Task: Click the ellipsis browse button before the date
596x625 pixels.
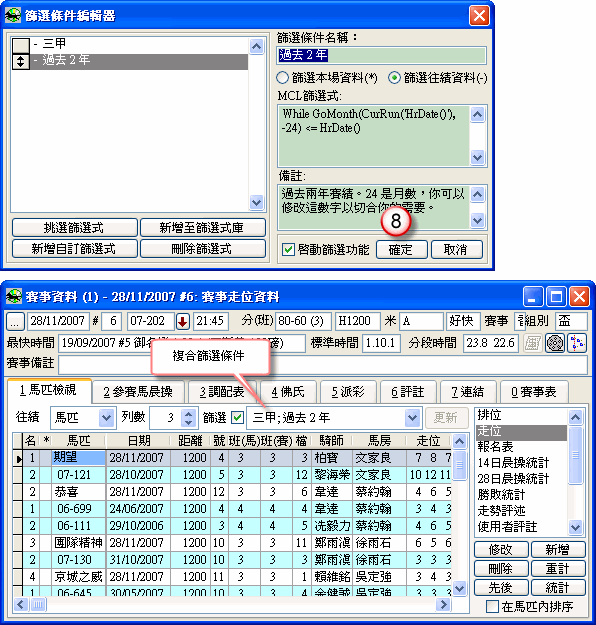Action: pyautogui.click(x=15, y=321)
